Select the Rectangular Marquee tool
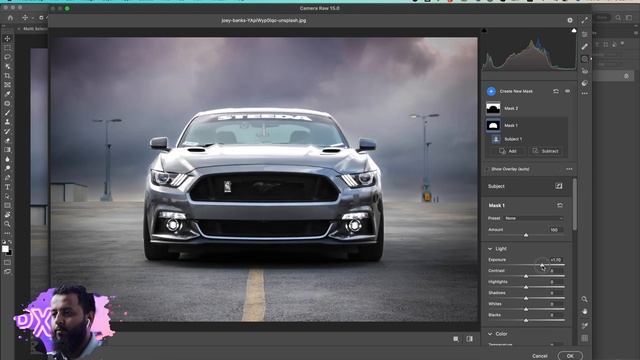 pyautogui.click(x=7, y=48)
